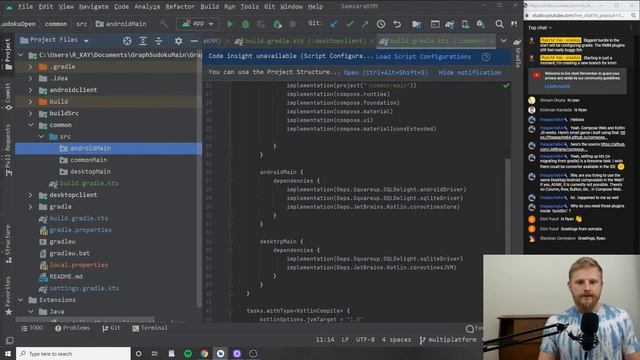Open the Project tool window tab

(8, 54)
